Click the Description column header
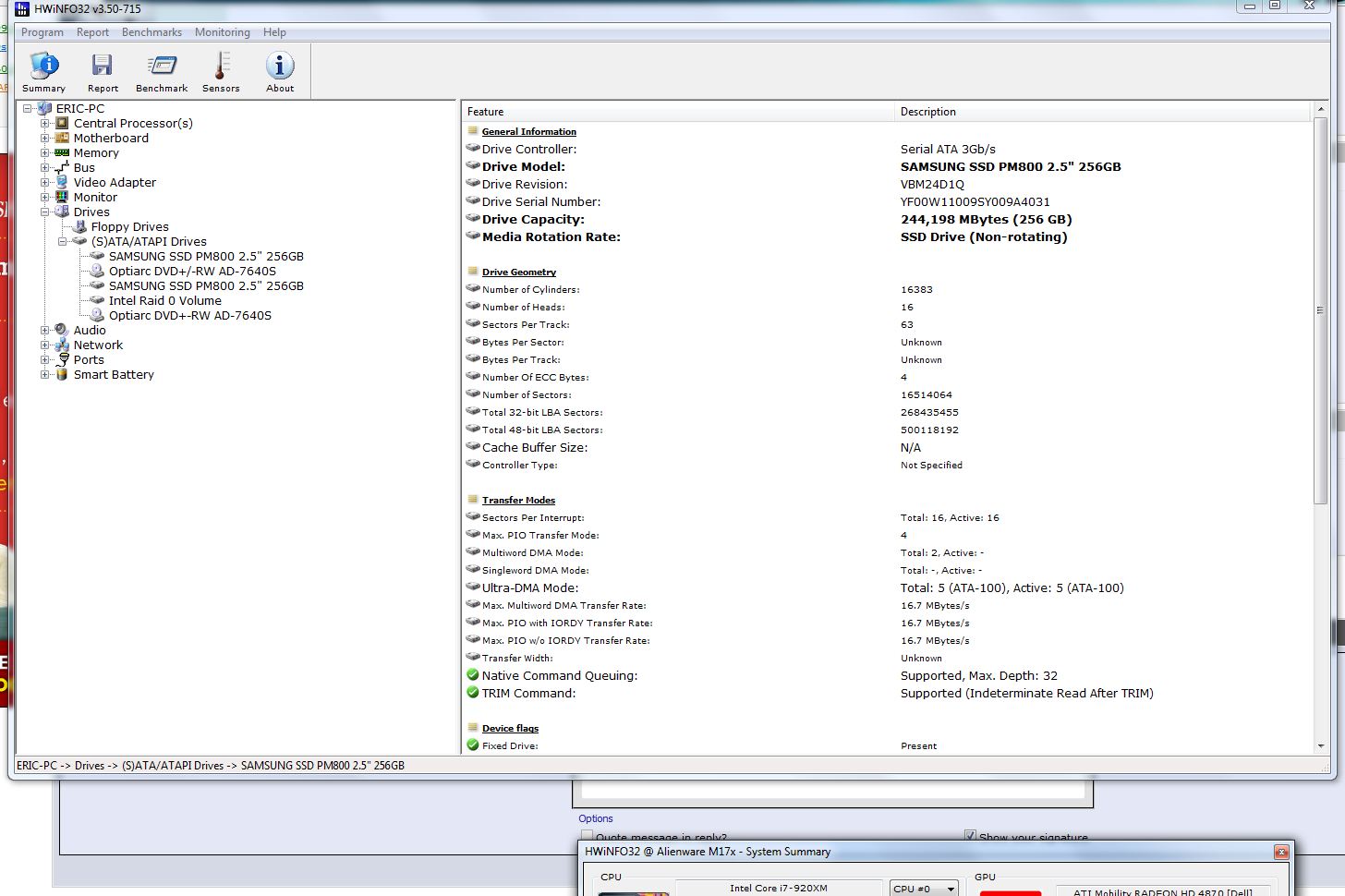Viewport: 1345px width, 896px height. pyautogui.click(x=1103, y=112)
